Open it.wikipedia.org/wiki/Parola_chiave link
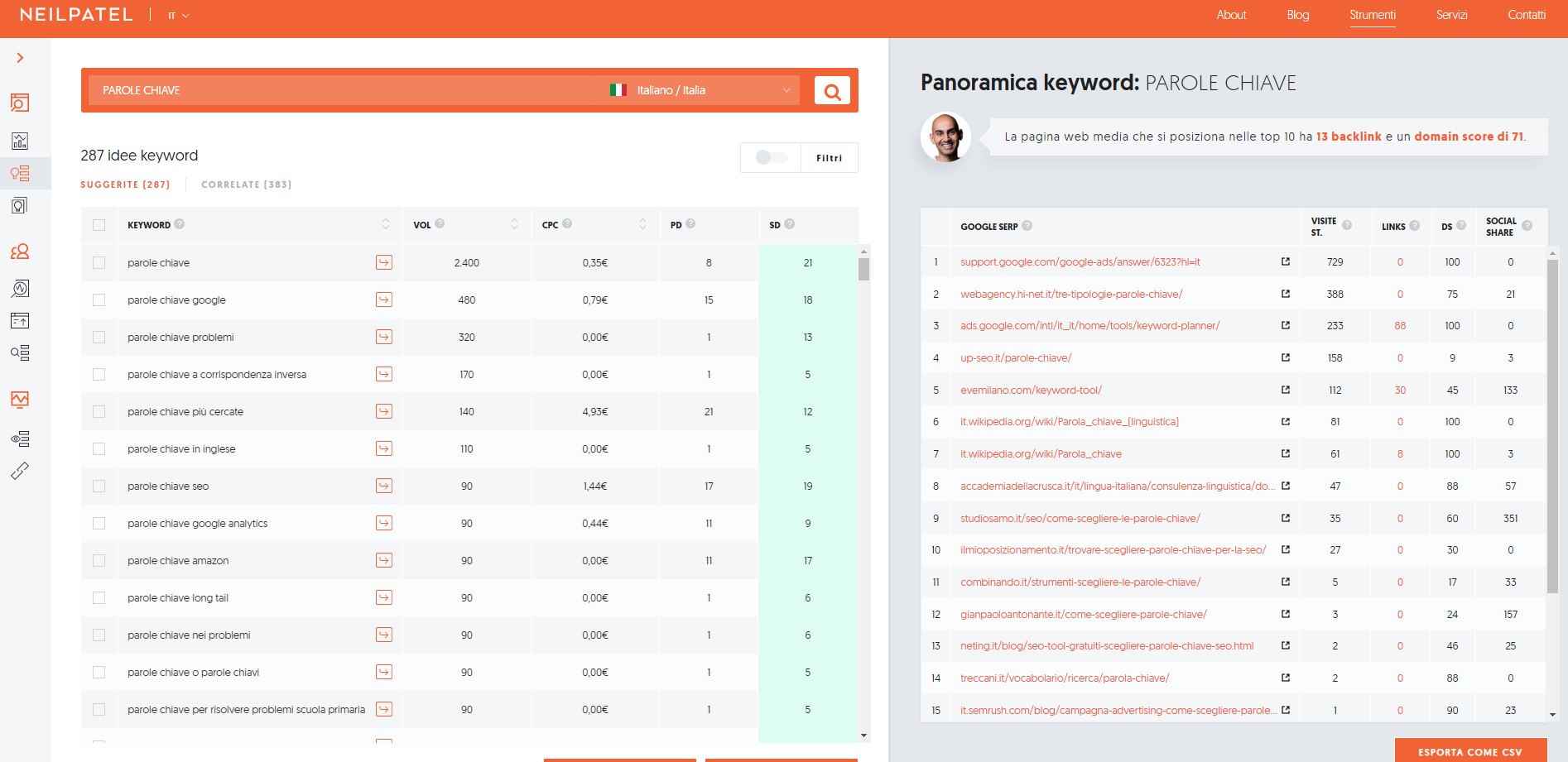The width and height of the screenshot is (1568, 762). 1041,453
